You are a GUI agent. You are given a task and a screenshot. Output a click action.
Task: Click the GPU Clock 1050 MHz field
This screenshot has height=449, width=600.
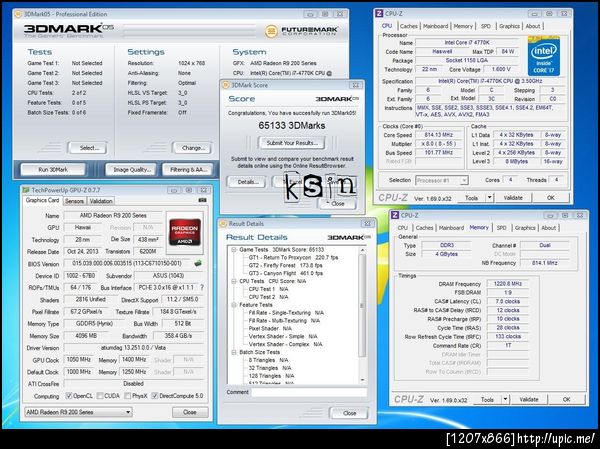point(78,360)
